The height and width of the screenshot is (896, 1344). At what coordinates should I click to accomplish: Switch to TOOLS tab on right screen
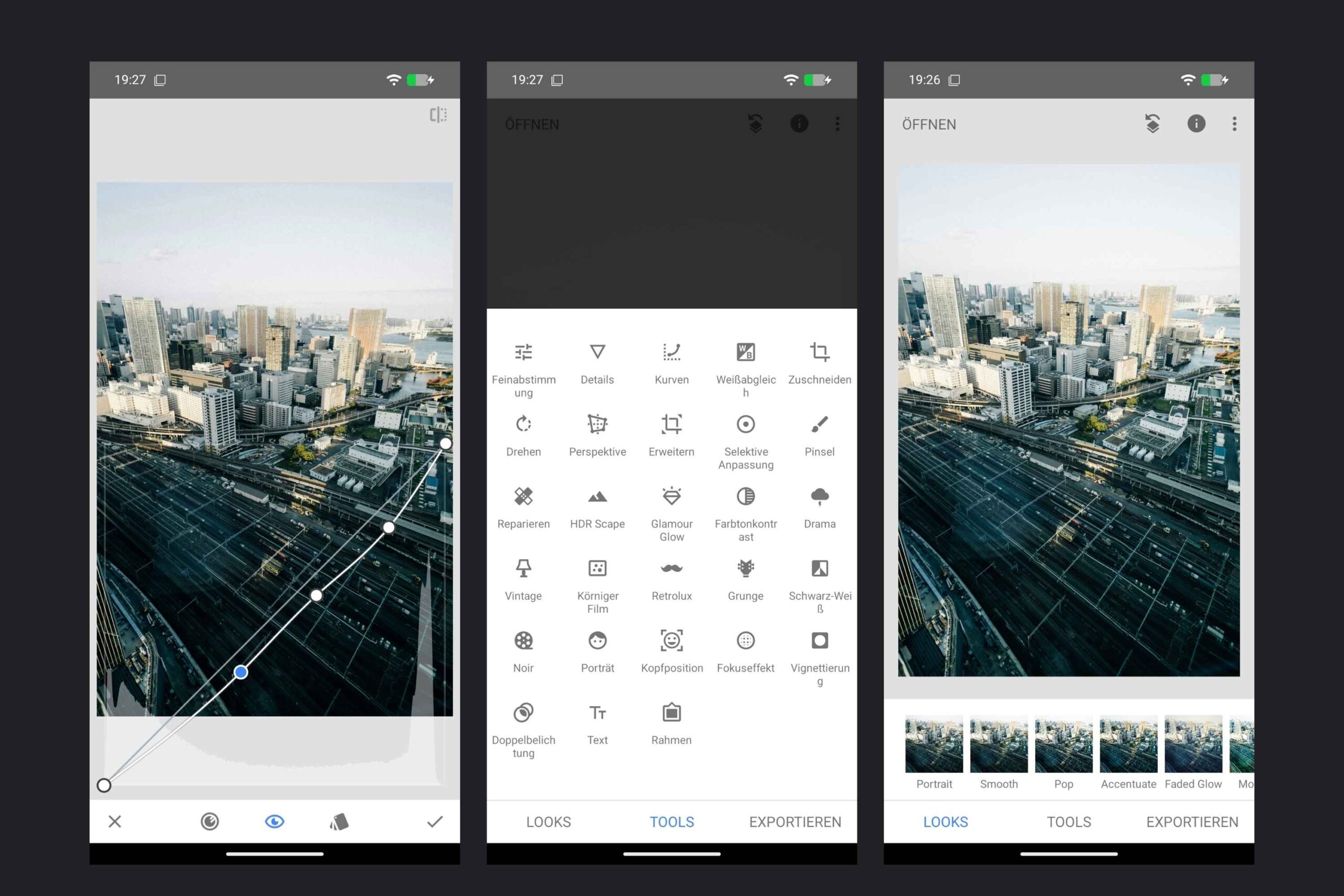coord(1068,821)
